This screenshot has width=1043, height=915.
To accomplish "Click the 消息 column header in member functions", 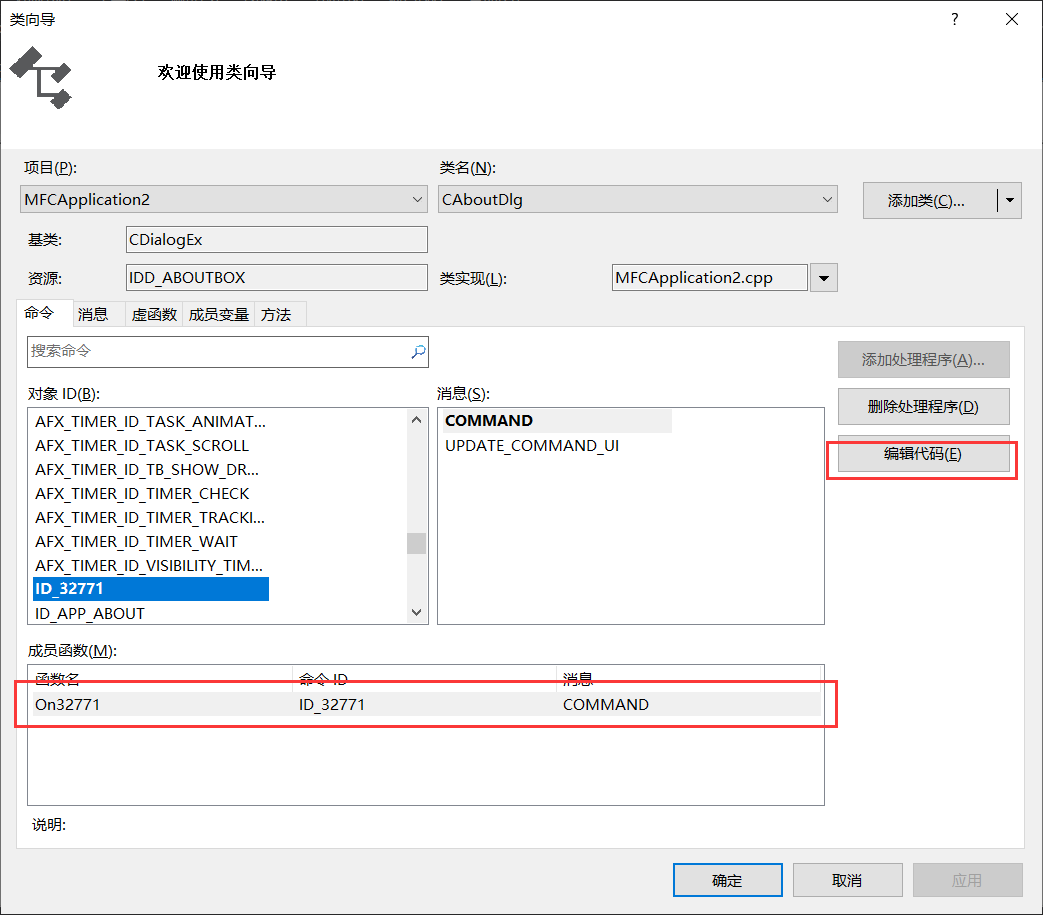I will [x=689, y=678].
